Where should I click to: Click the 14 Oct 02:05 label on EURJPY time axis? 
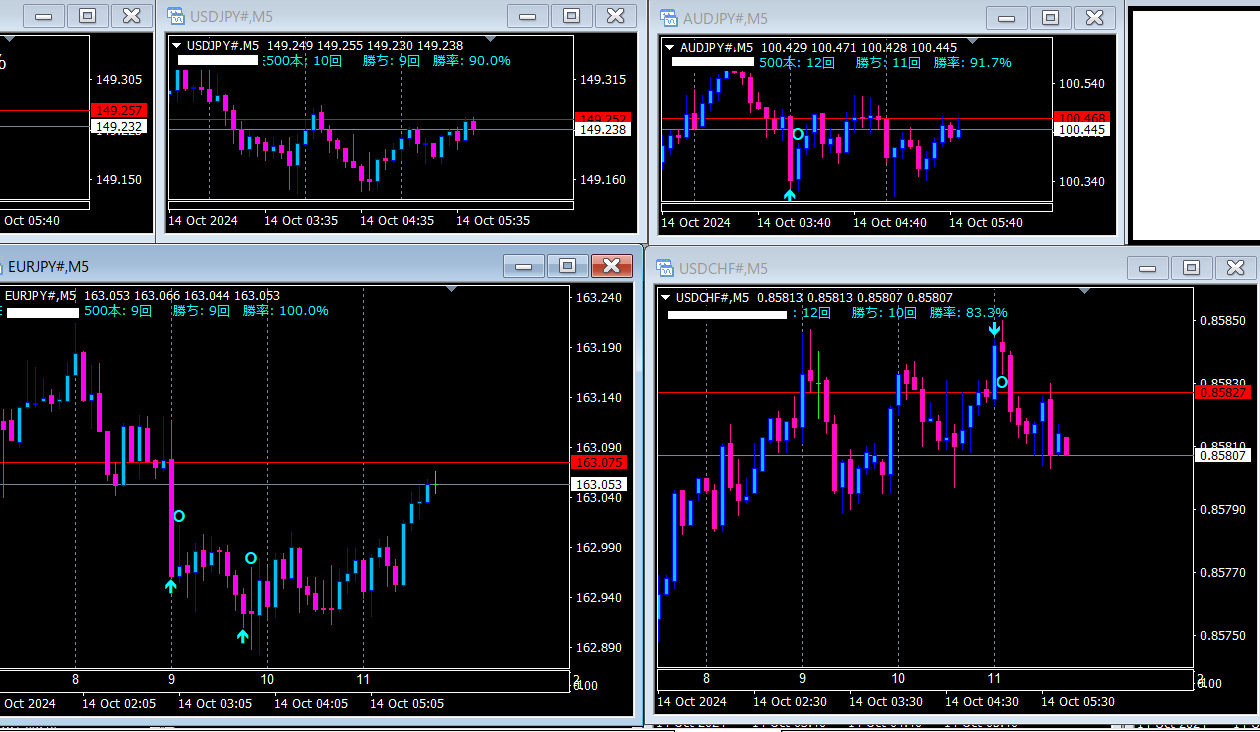119,704
